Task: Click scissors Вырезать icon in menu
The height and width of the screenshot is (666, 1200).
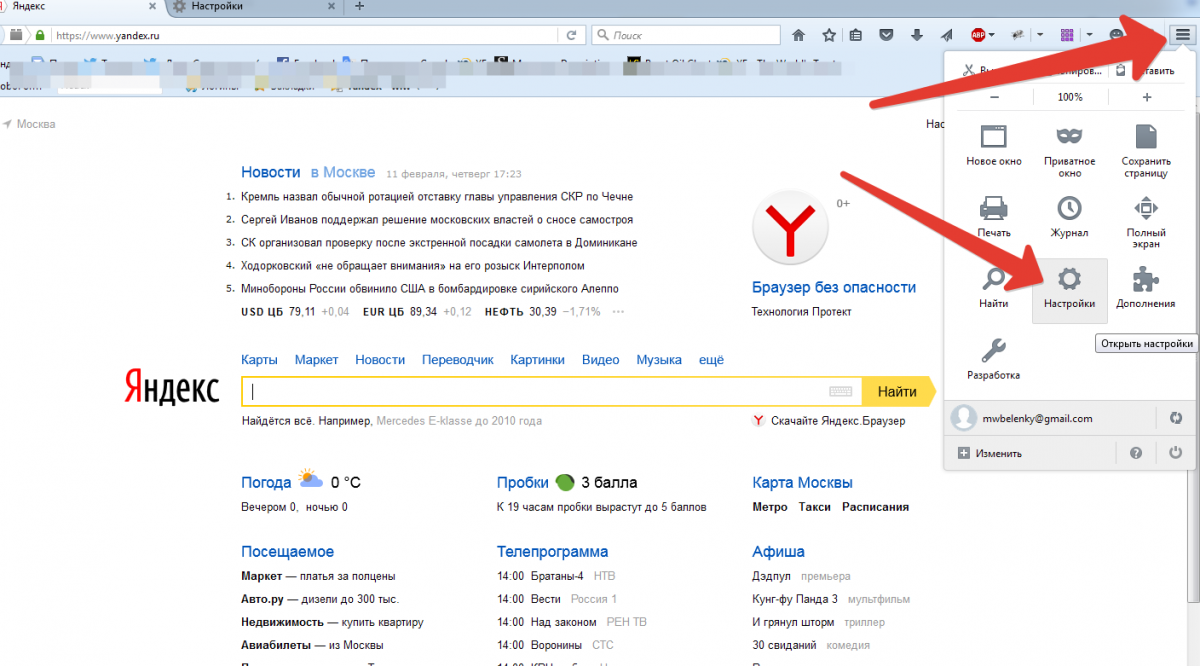Action: (967, 70)
